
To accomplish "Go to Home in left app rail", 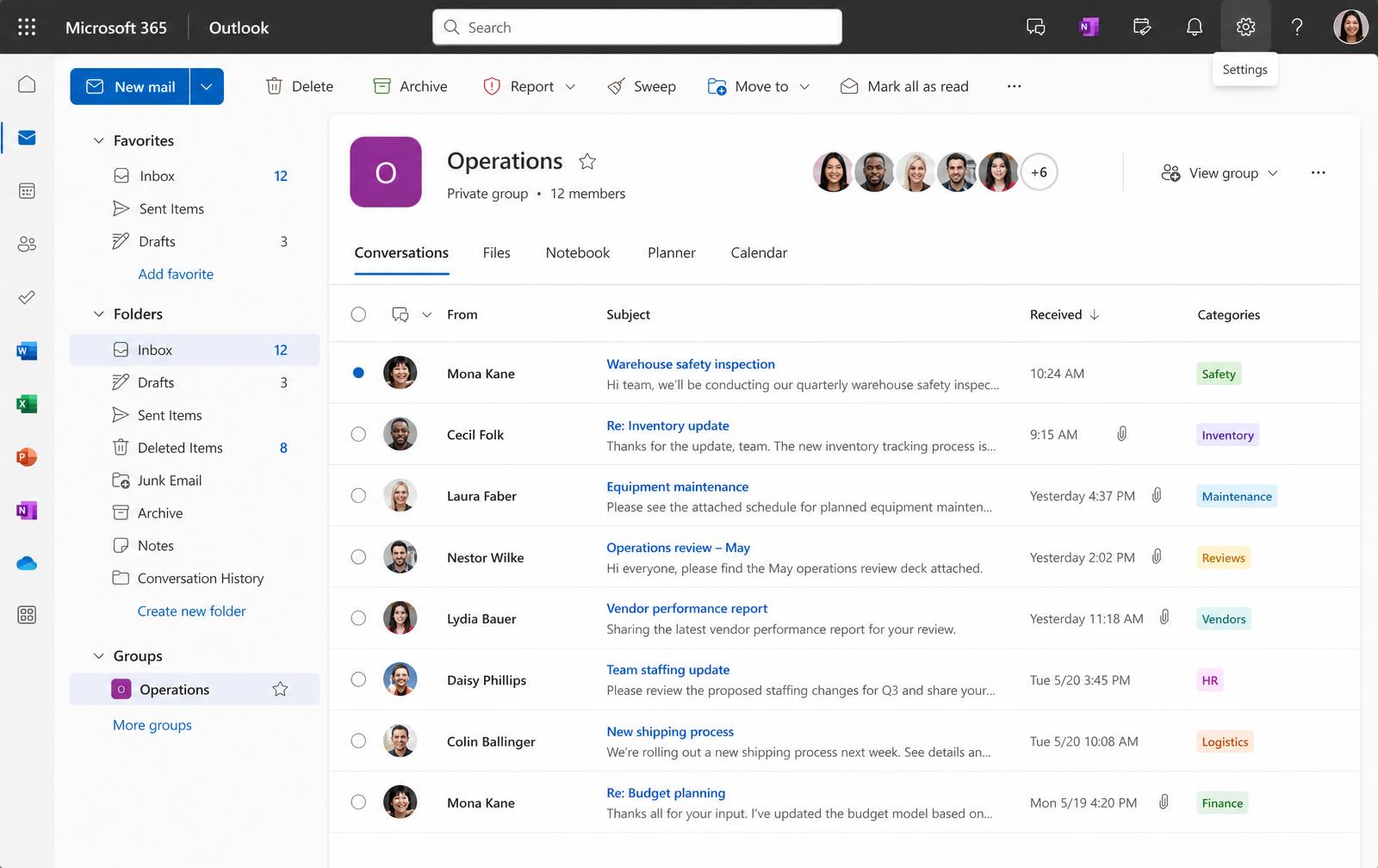I will click(27, 84).
